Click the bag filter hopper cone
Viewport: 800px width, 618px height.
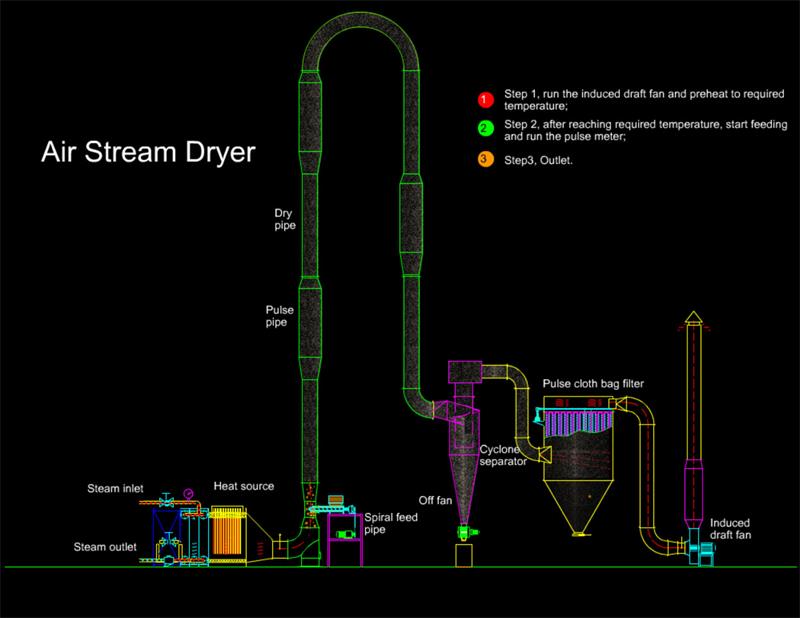(x=582, y=505)
